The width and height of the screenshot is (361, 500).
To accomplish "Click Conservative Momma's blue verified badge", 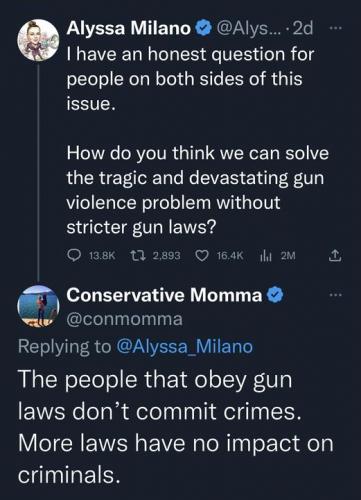I will coord(275,295).
